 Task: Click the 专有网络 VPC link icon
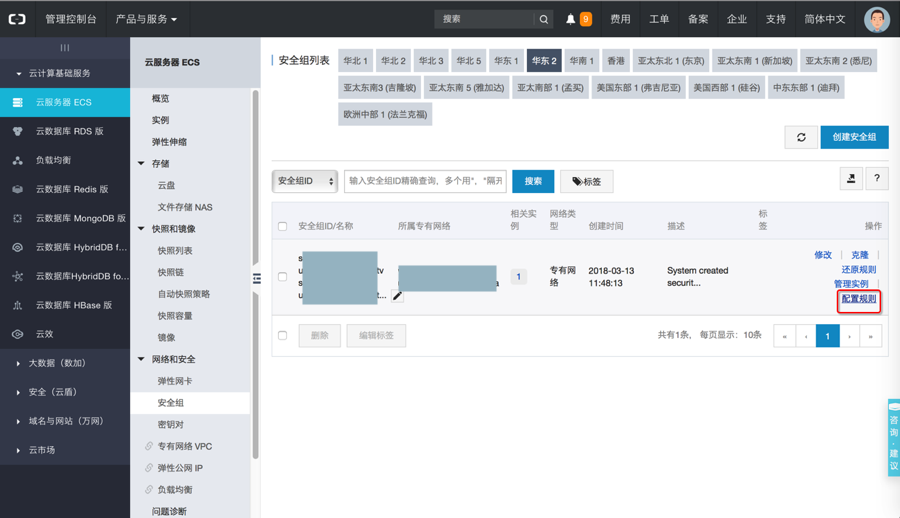[x=149, y=446]
